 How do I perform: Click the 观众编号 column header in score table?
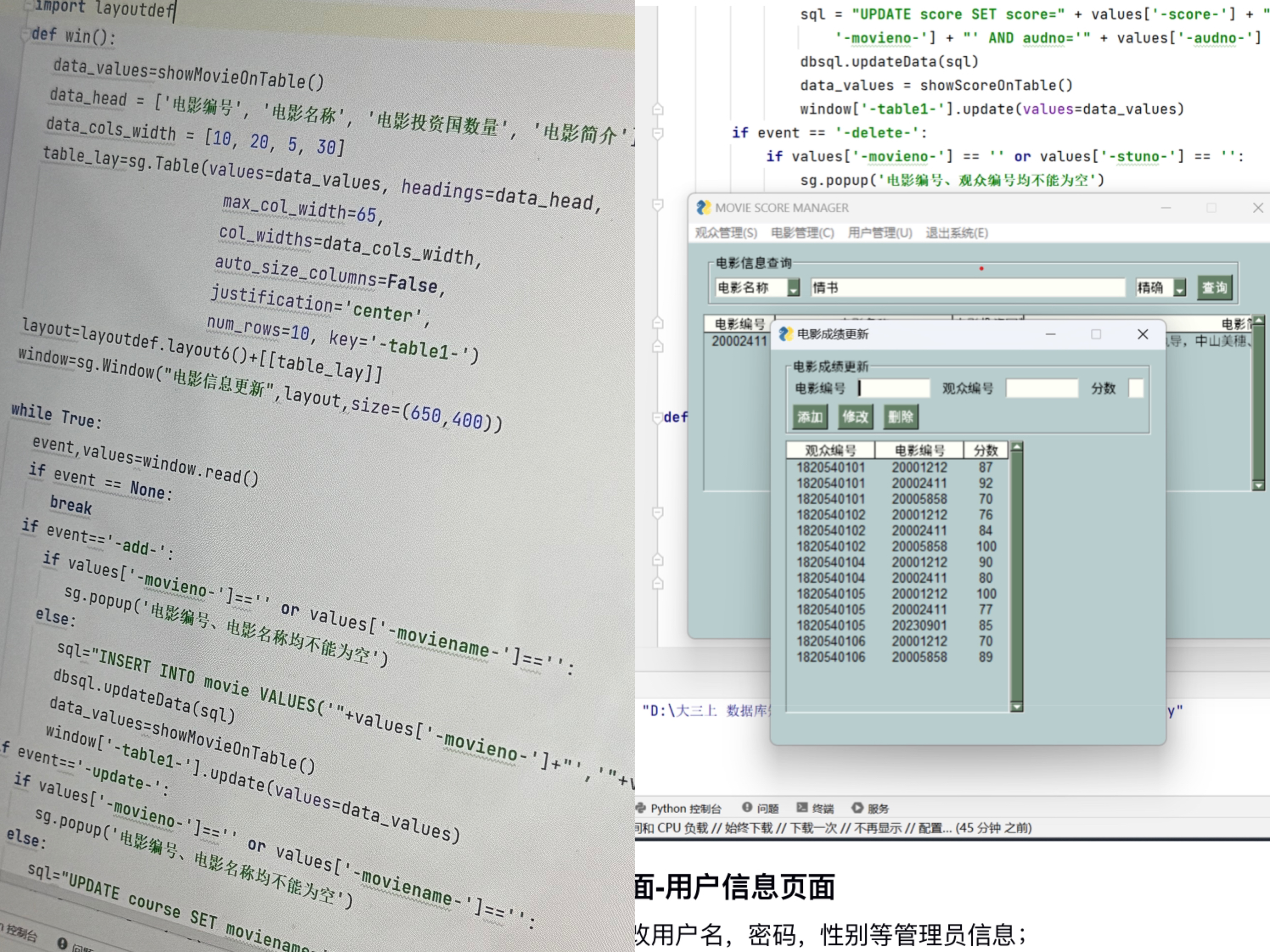coord(830,450)
